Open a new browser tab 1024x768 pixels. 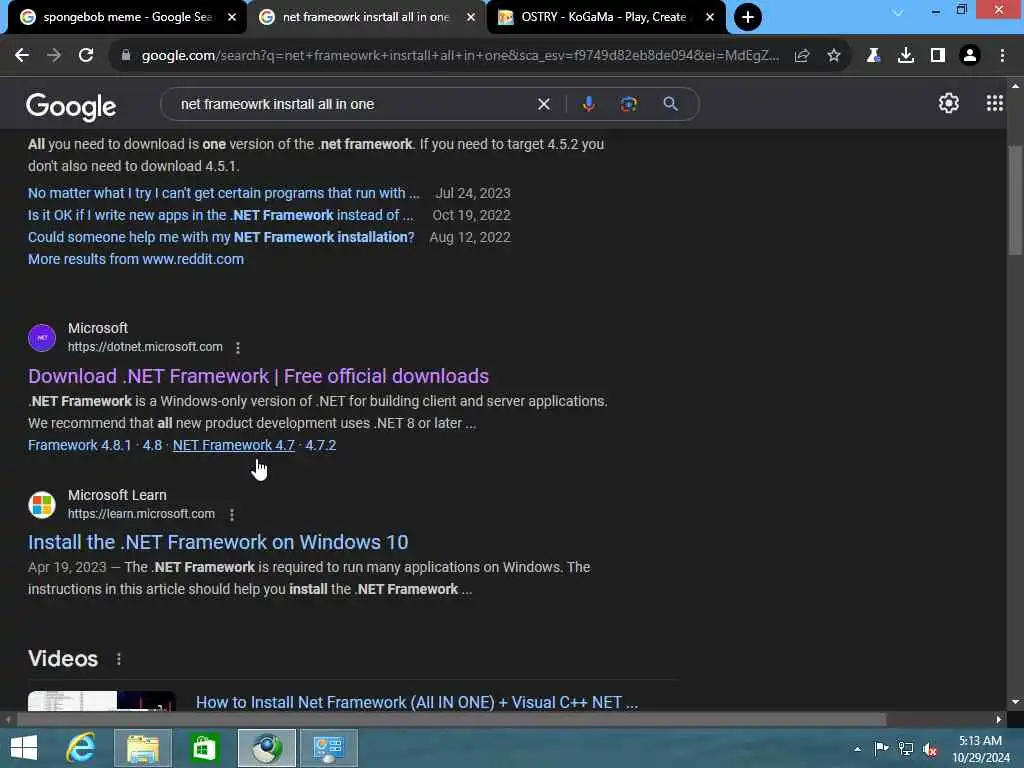[x=748, y=17]
